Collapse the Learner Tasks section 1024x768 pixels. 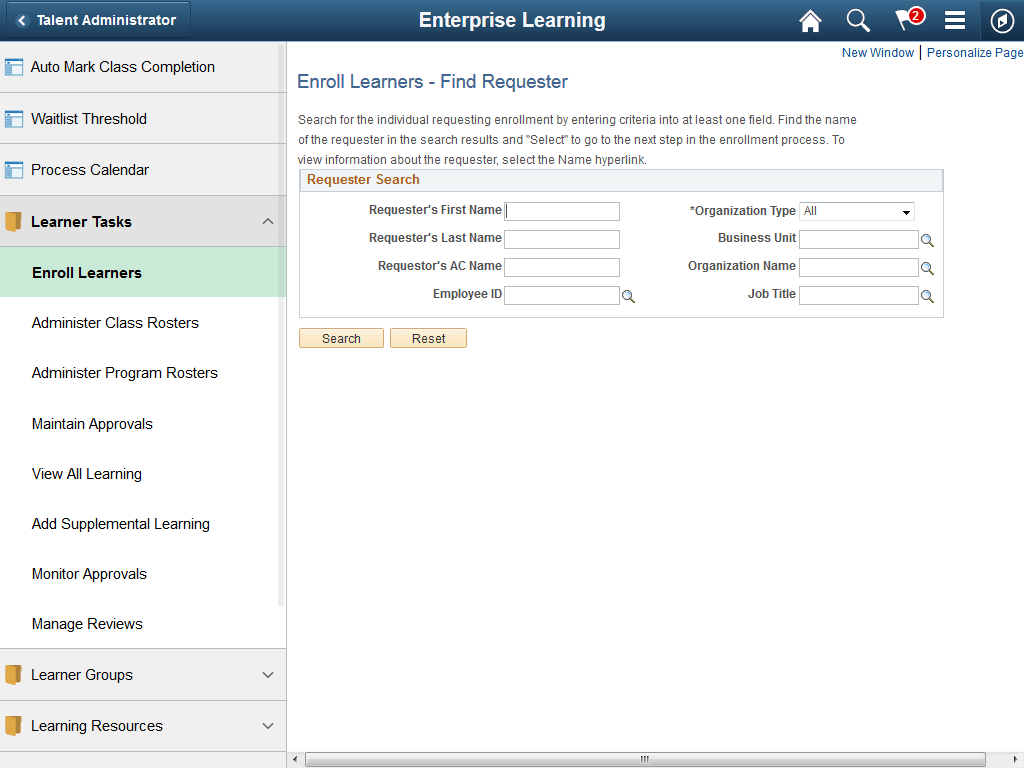point(267,221)
